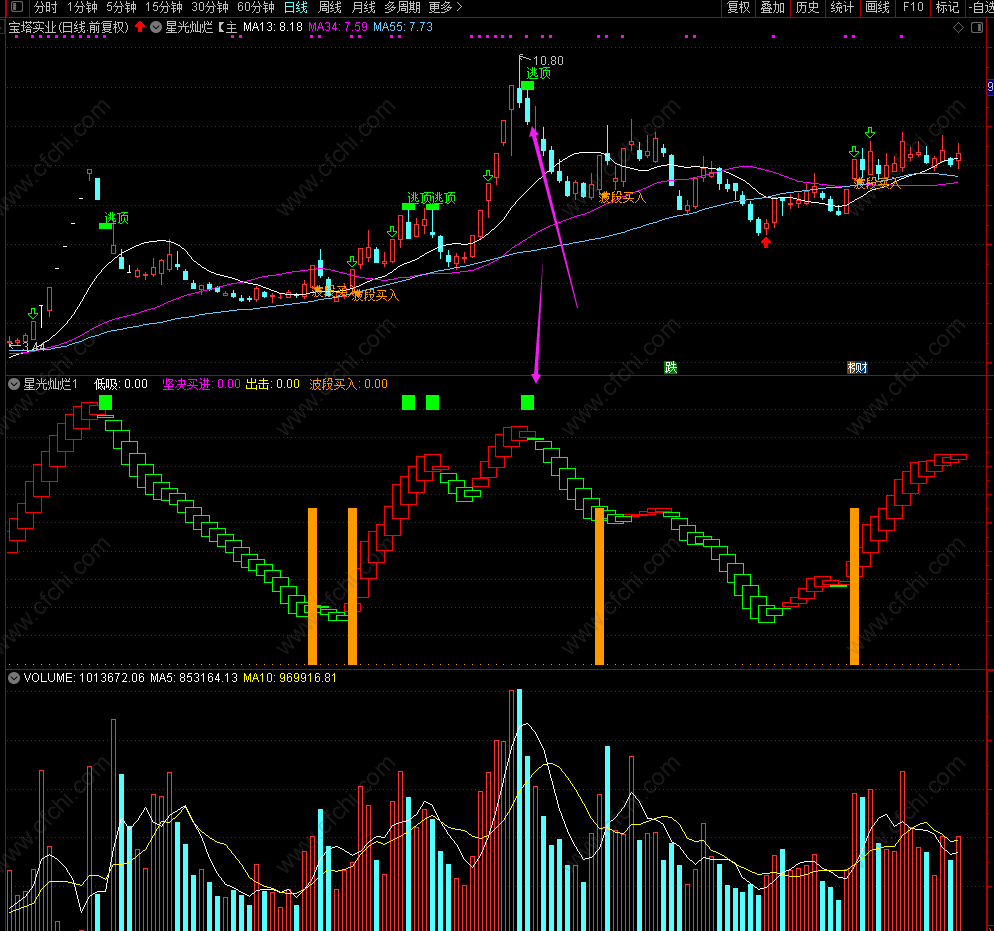Click the 波段买入: 0.00 indicator label
The image size is (994, 931).
point(349,384)
